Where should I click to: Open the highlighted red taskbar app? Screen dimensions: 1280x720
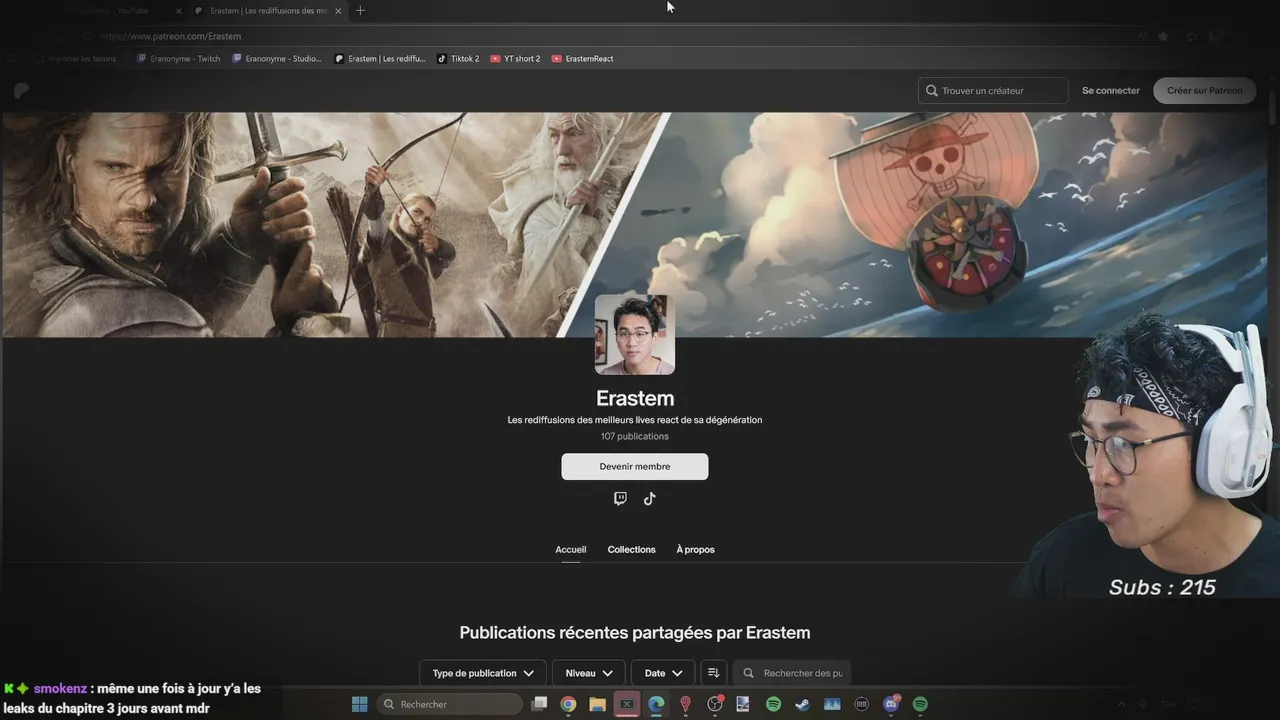pyautogui.click(x=627, y=704)
